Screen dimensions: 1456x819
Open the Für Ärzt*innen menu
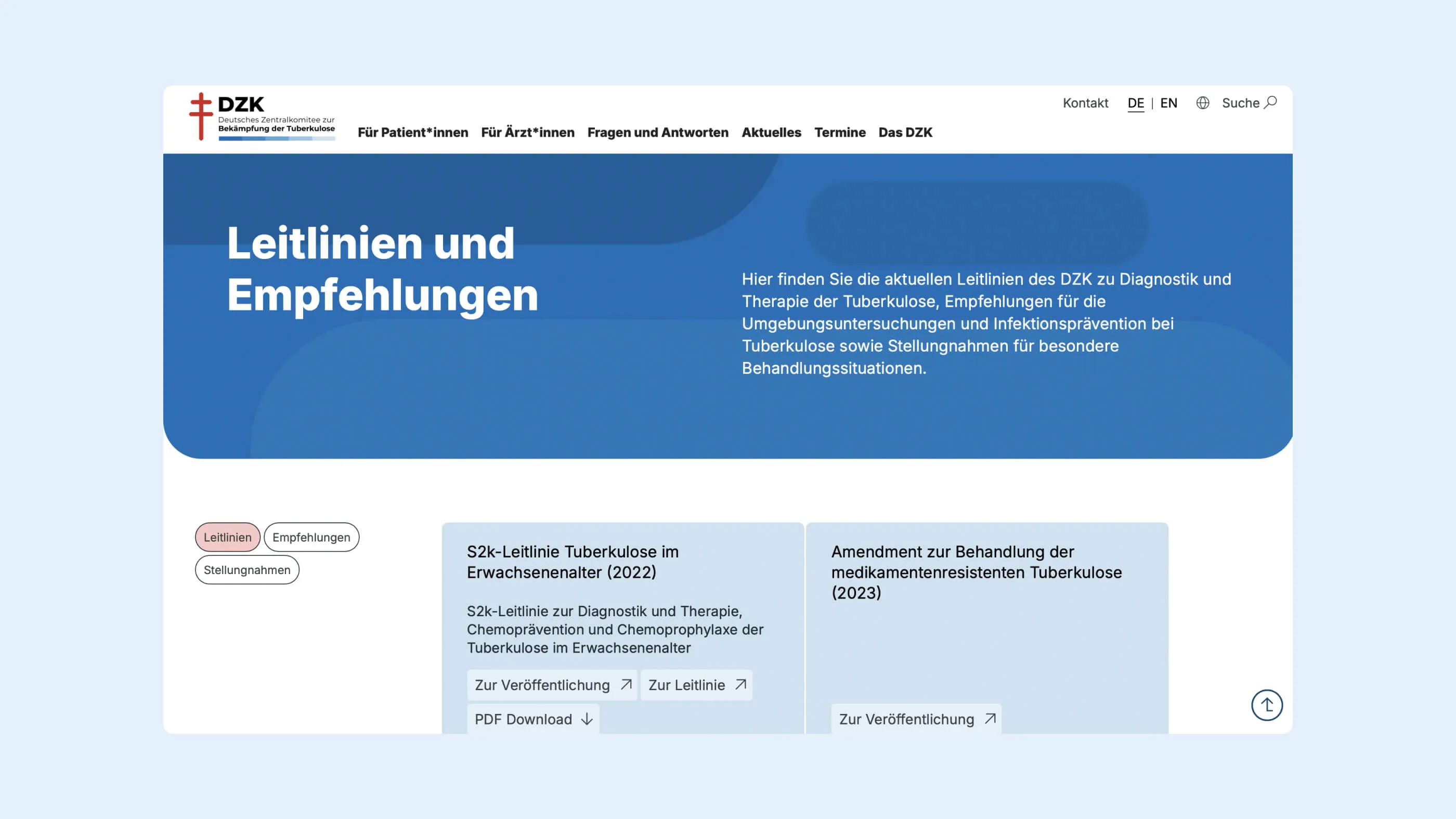coord(527,132)
